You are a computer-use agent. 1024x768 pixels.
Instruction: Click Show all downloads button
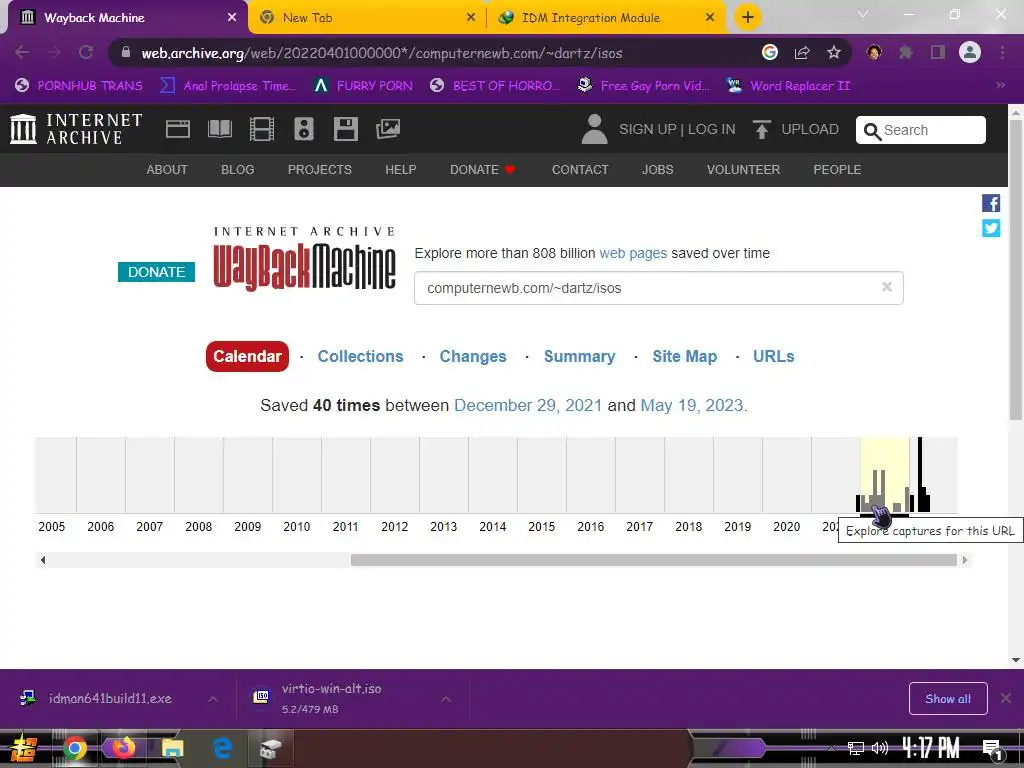[948, 699]
